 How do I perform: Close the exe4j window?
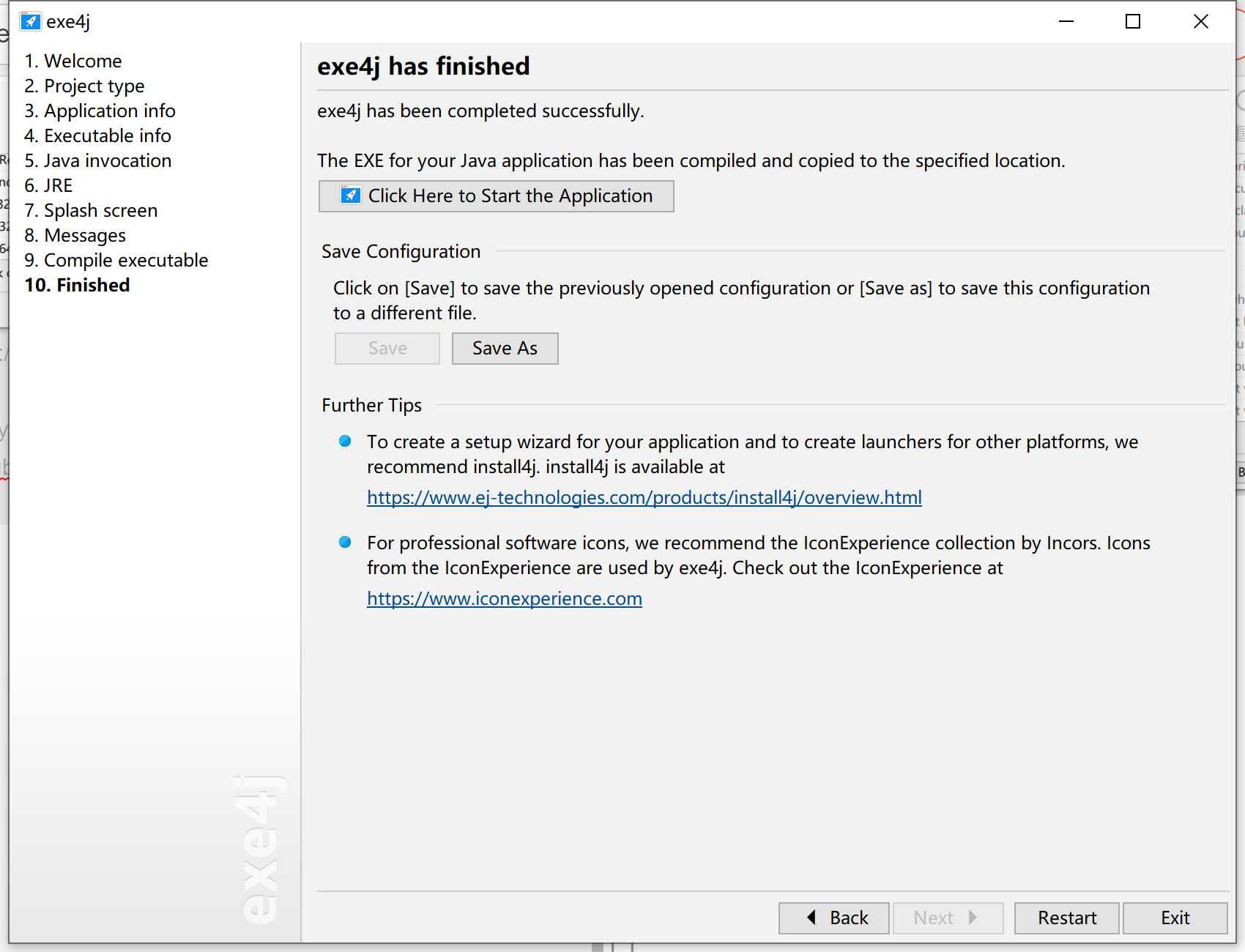[1201, 21]
